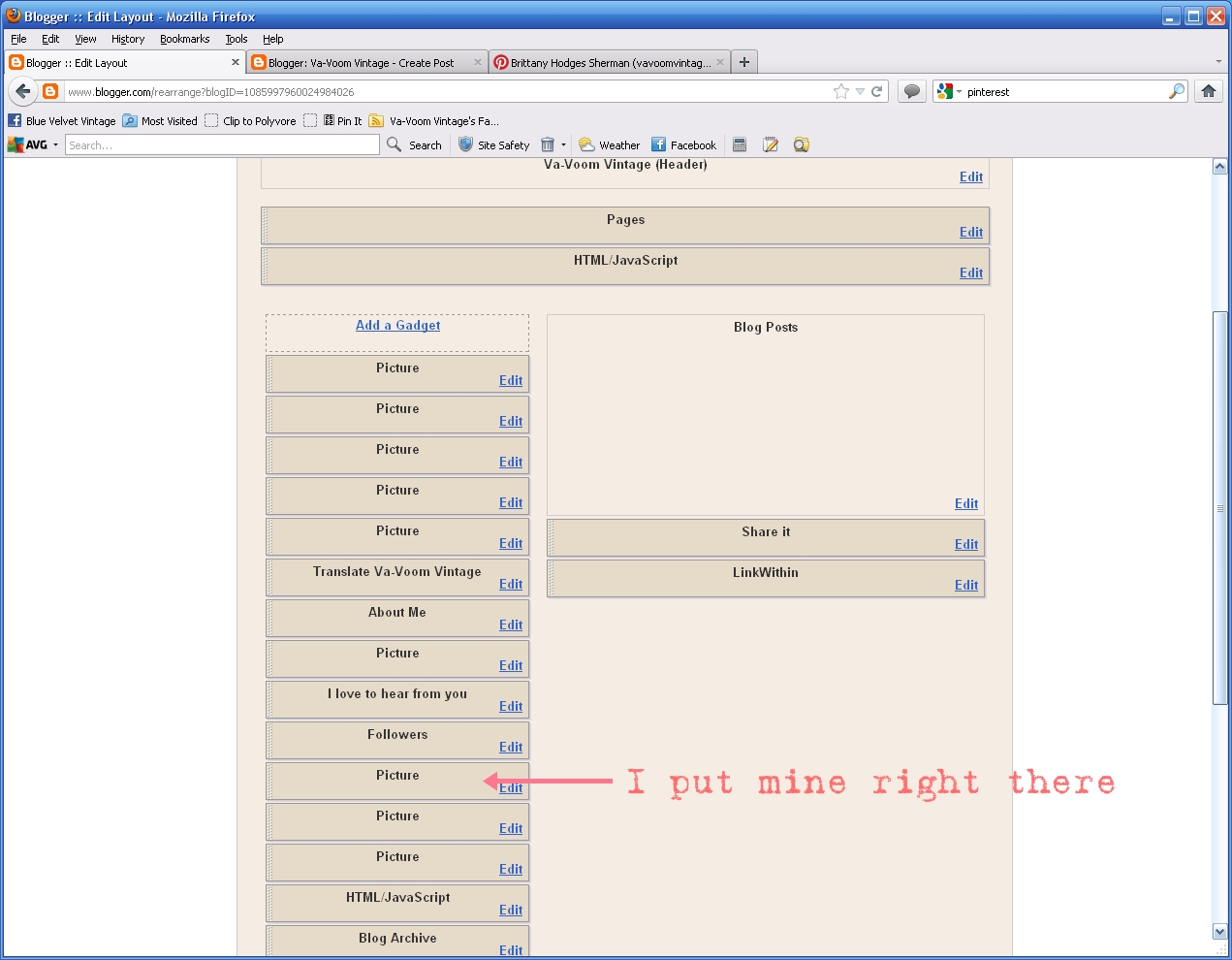Click the speech bubble icon near address bar
Image resolution: width=1232 pixels, height=960 pixels.
click(x=911, y=91)
